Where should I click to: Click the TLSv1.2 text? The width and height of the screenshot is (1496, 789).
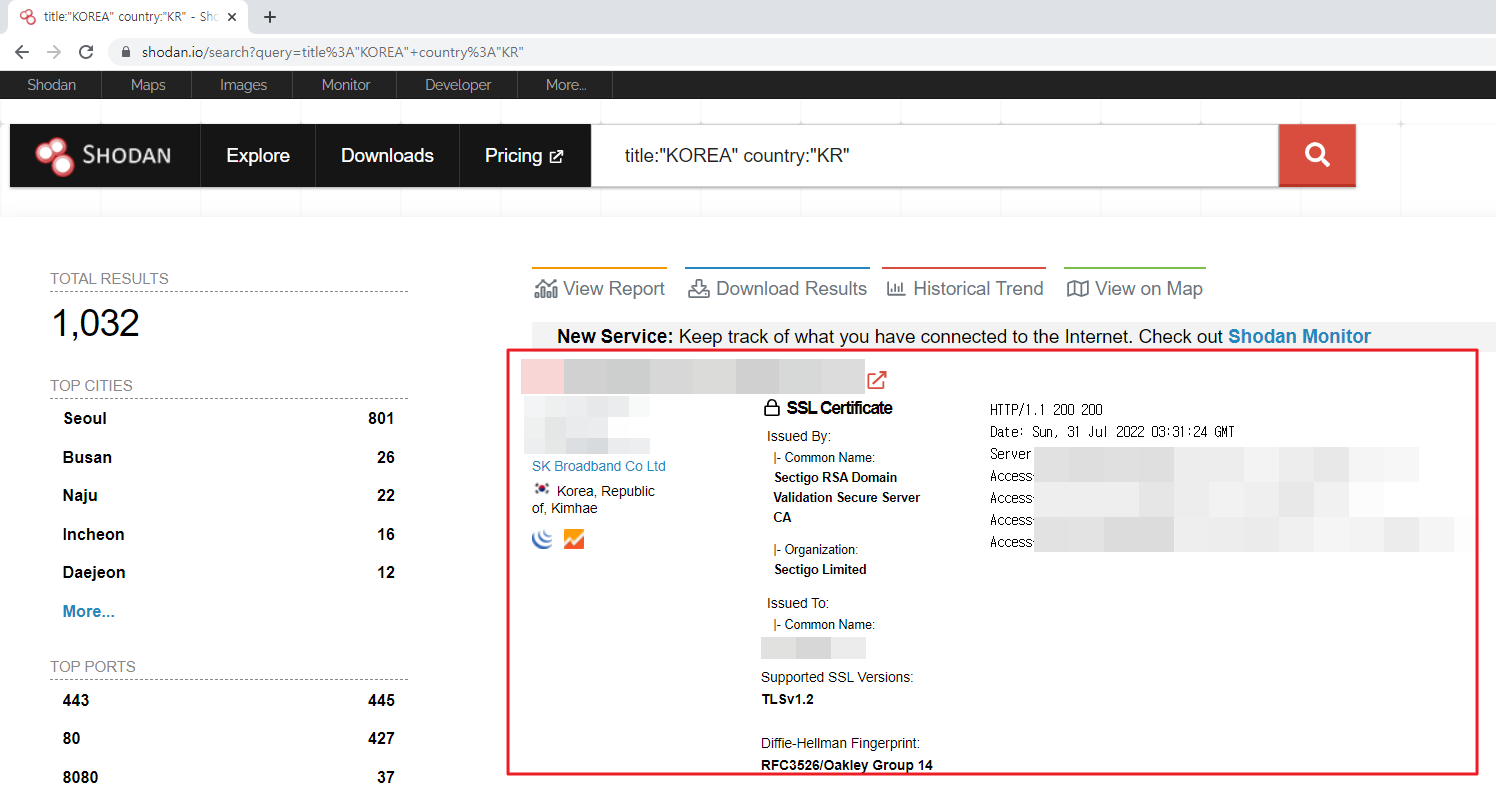pyautogui.click(x=787, y=699)
